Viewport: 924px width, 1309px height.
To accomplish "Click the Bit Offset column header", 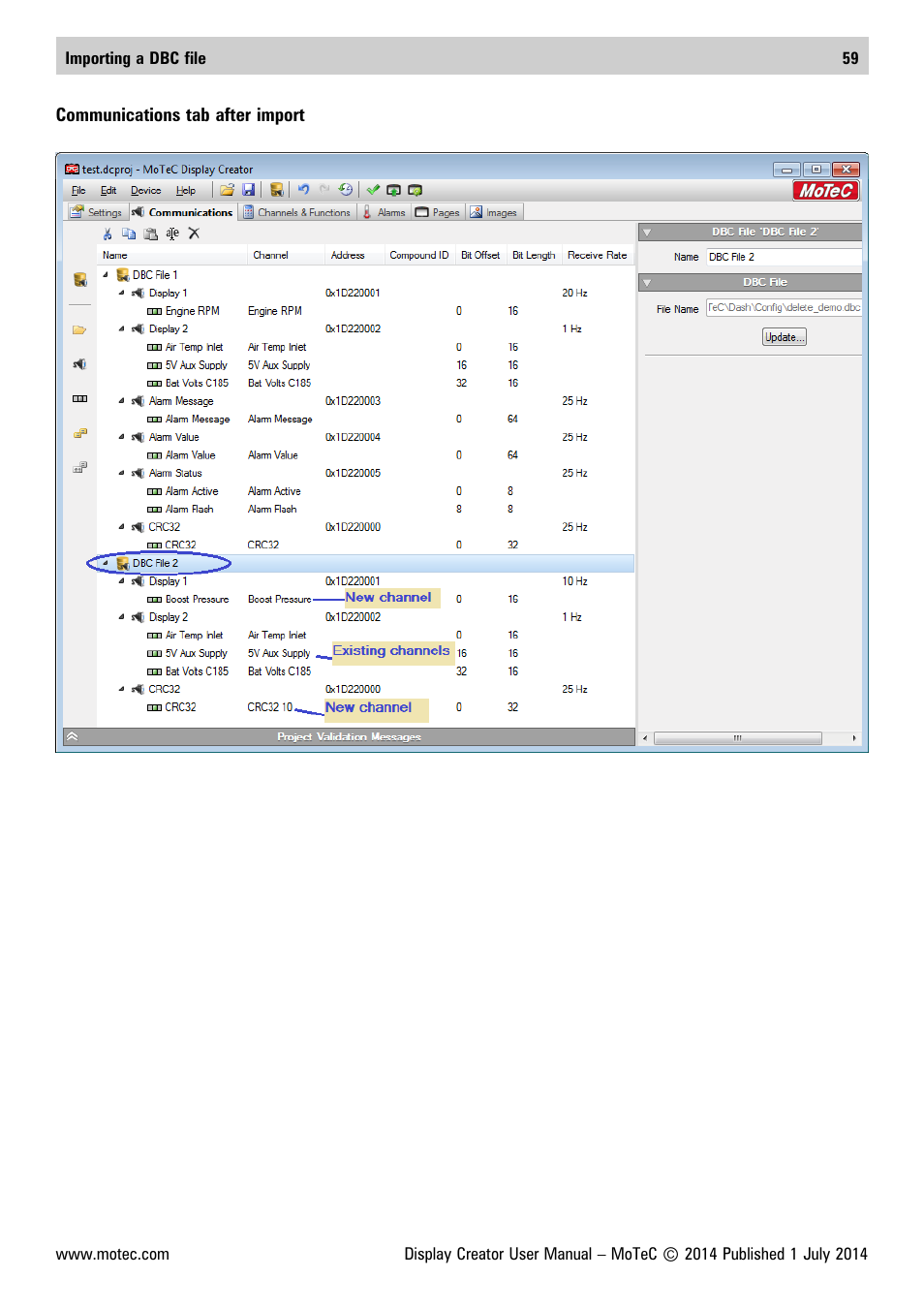I will 480,256.
